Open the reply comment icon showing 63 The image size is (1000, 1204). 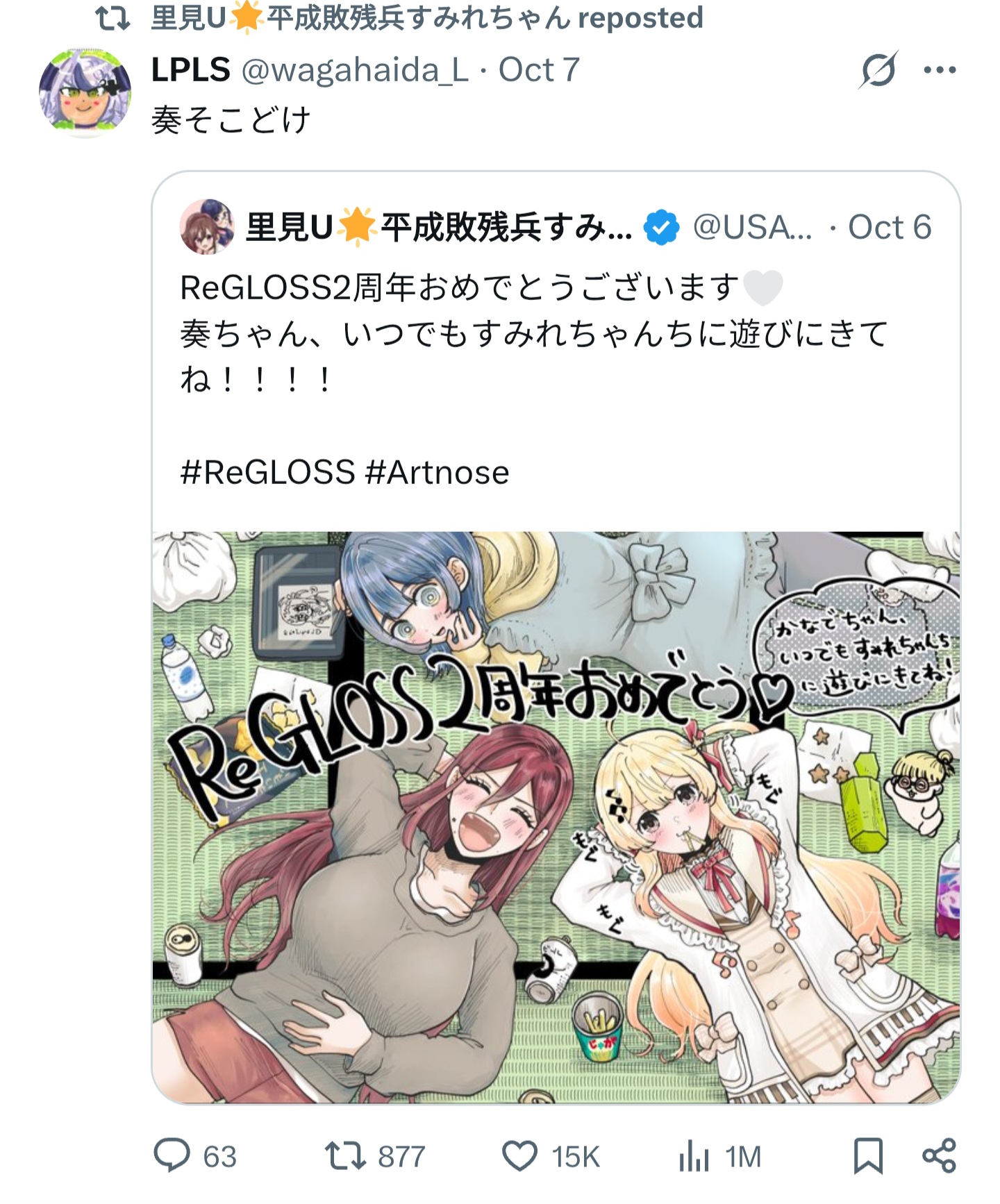(x=171, y=1156)
